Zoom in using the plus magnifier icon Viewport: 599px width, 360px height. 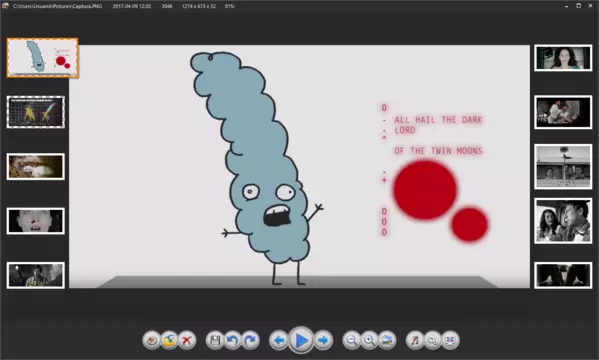point(369,340)
